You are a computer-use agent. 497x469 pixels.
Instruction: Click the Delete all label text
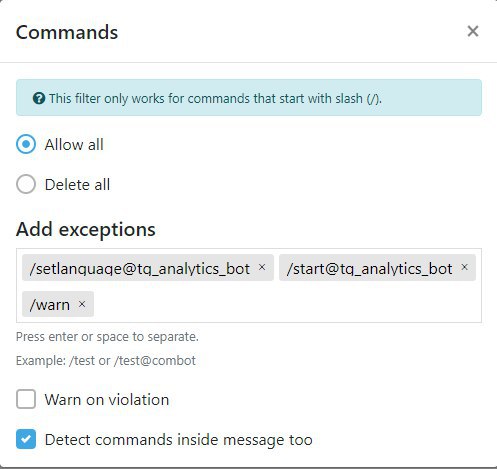77,185
